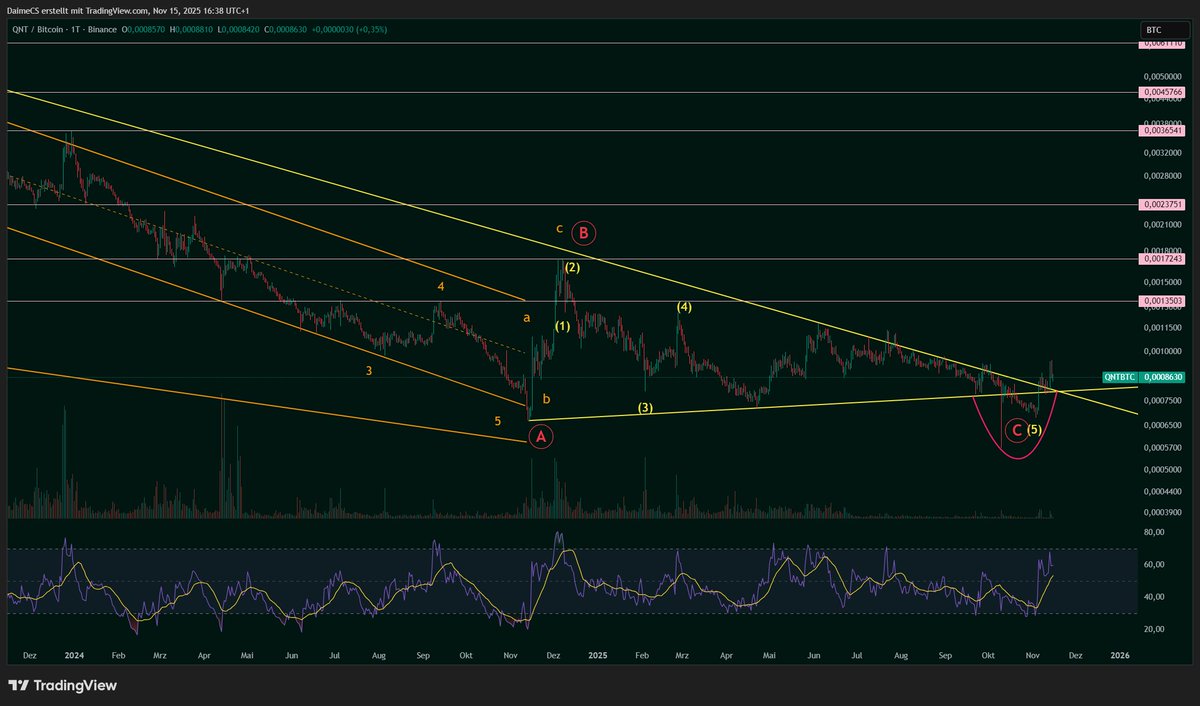Image resolution: width=1200 pixels, height=706 pixels.
Task: Click the 60,00 RSI scale value
Action: click(x=1153, y=565)
